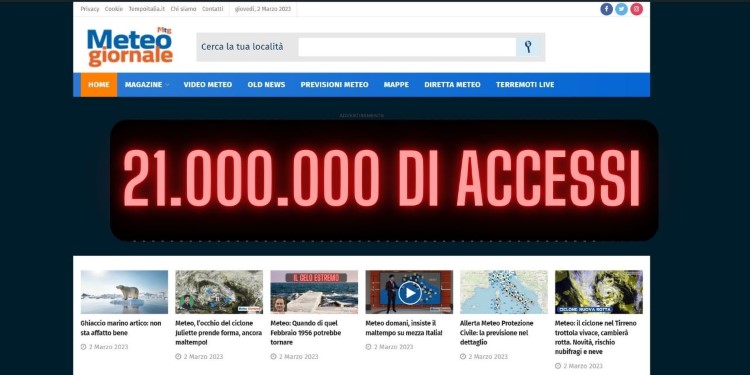Open the Video Meteo section

pyautogui.click(x=208, y=85)
